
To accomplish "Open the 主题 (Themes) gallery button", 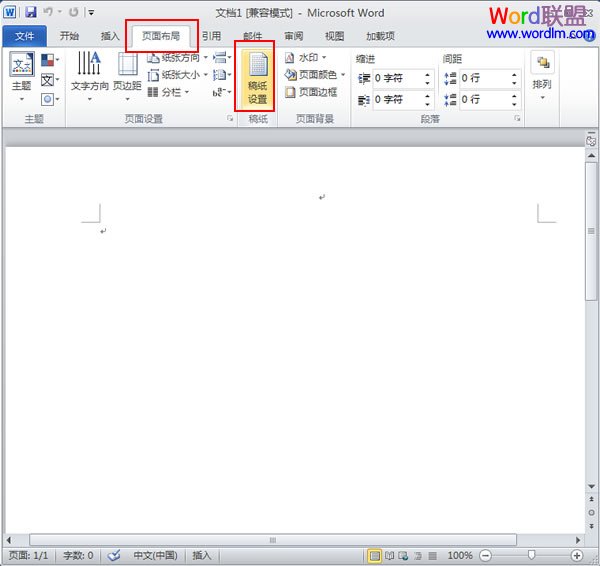I will tap(21, 77).
